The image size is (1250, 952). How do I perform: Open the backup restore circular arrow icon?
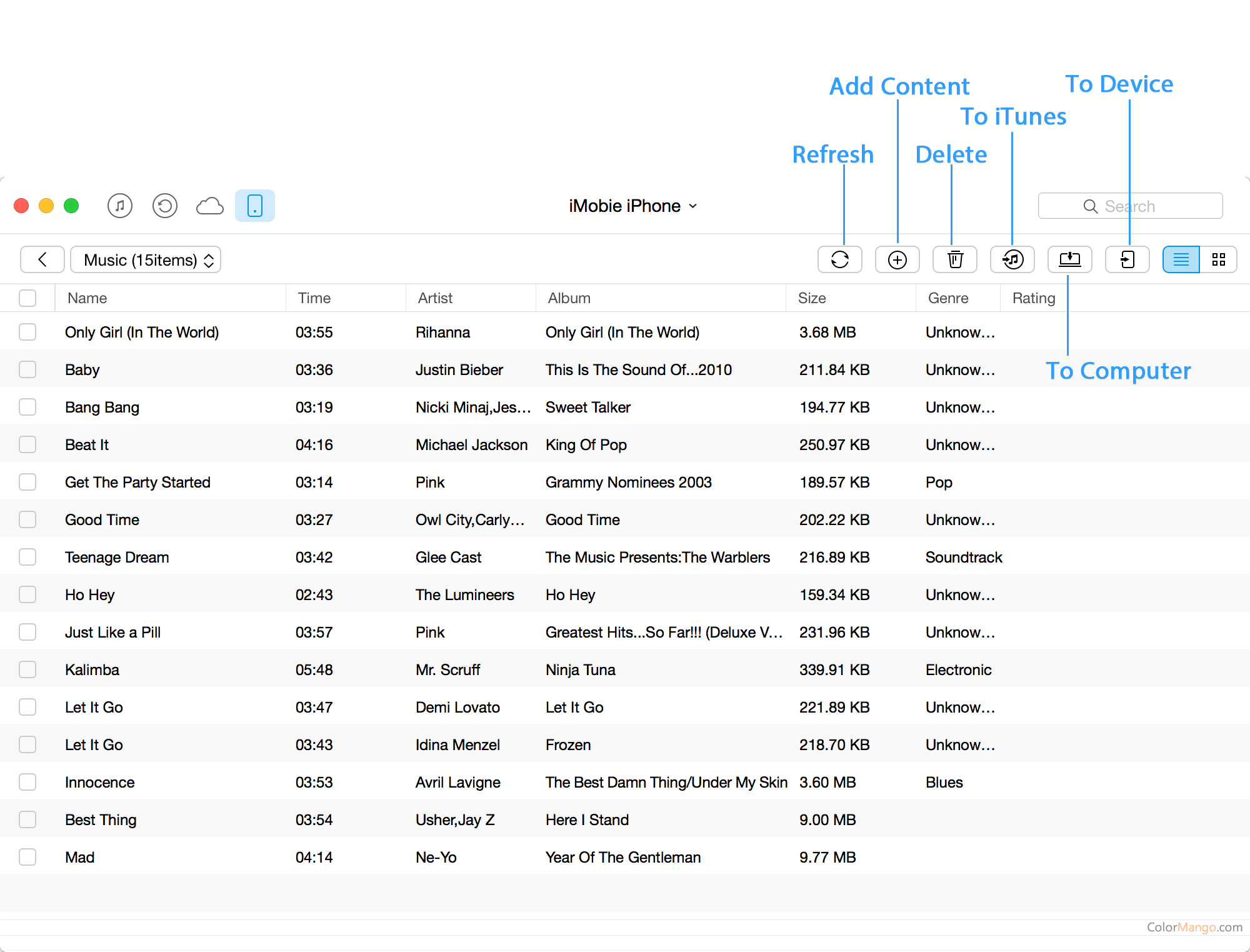(165, 206)
